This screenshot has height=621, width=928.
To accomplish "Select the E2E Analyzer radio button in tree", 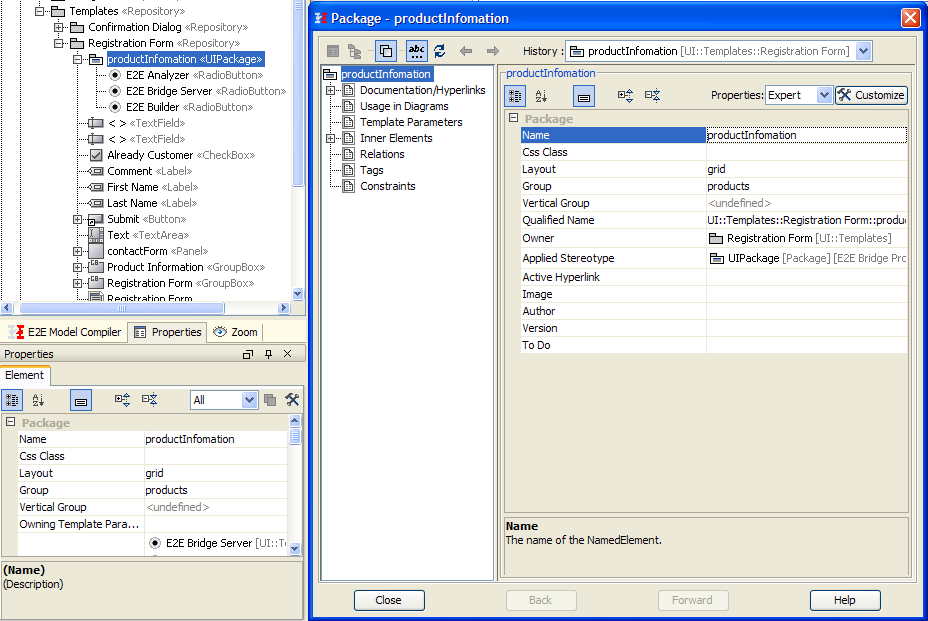I will coord(115,75).
